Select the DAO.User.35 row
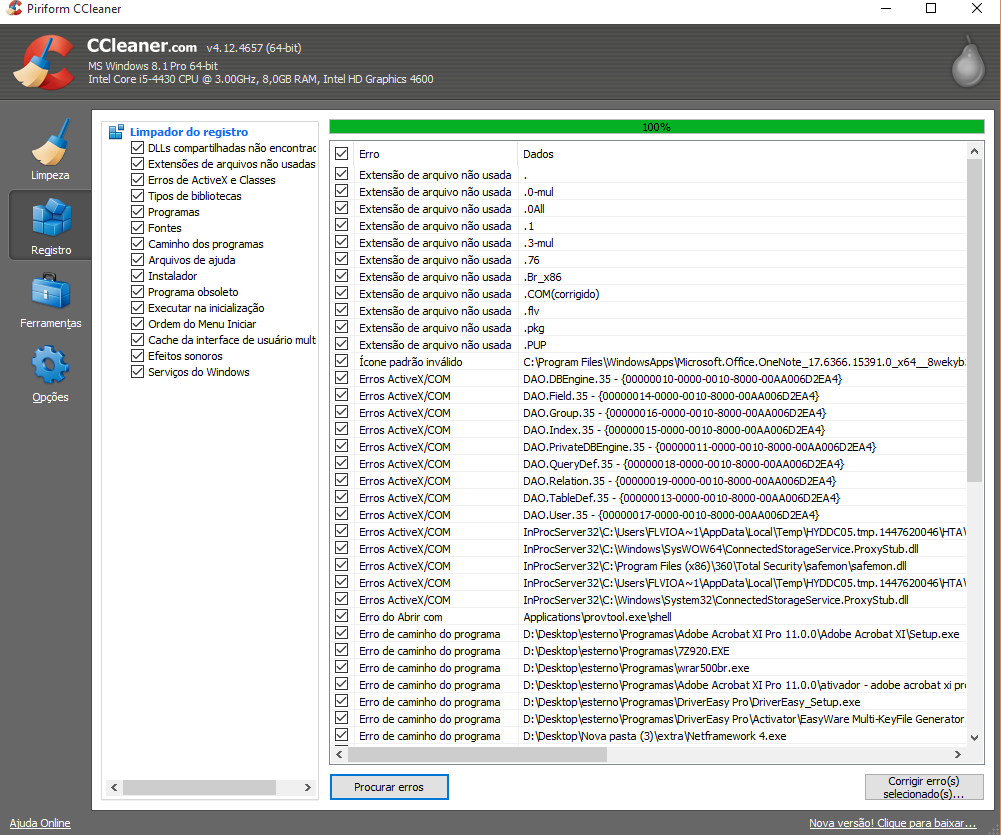1001x835 pixels. point(649,515)
